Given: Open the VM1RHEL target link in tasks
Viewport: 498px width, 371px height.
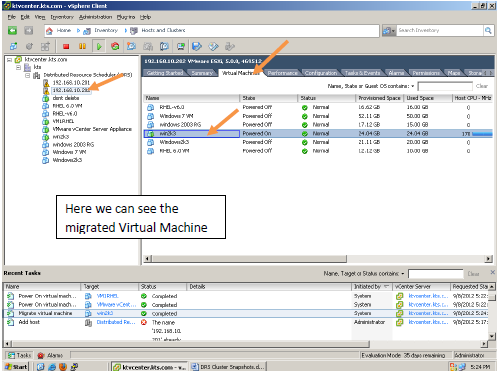Looking at the screenshot, I should [x=107, y=296].
